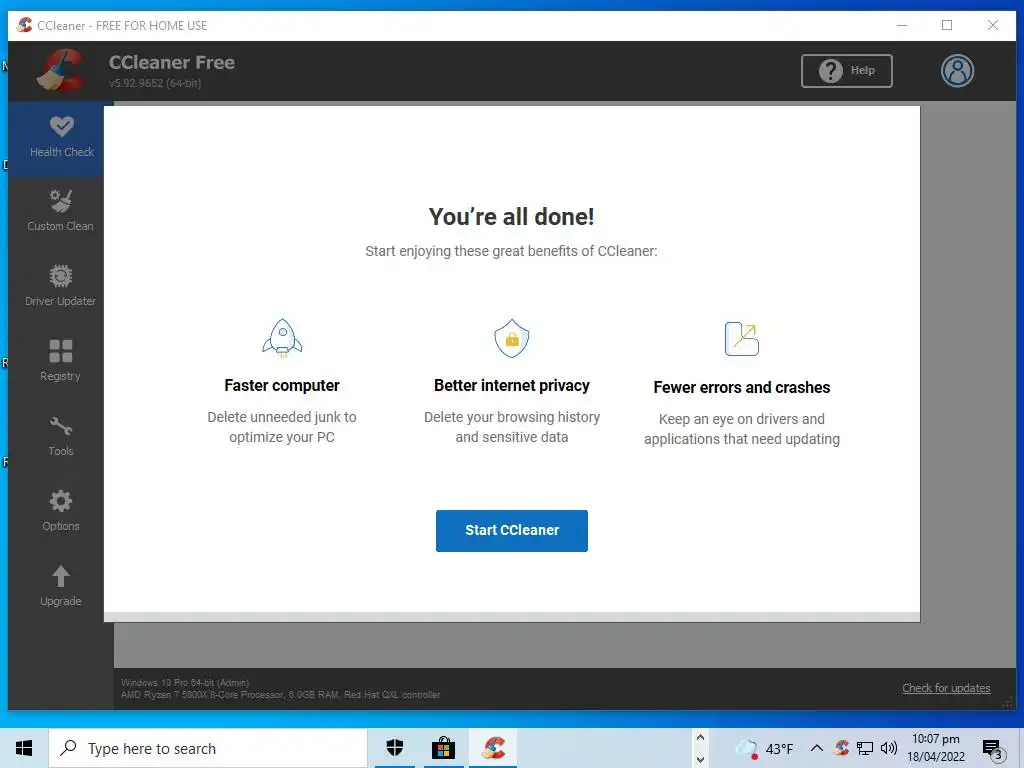
Task: Open the taskbar clock and date
Action: click(935, 748)
